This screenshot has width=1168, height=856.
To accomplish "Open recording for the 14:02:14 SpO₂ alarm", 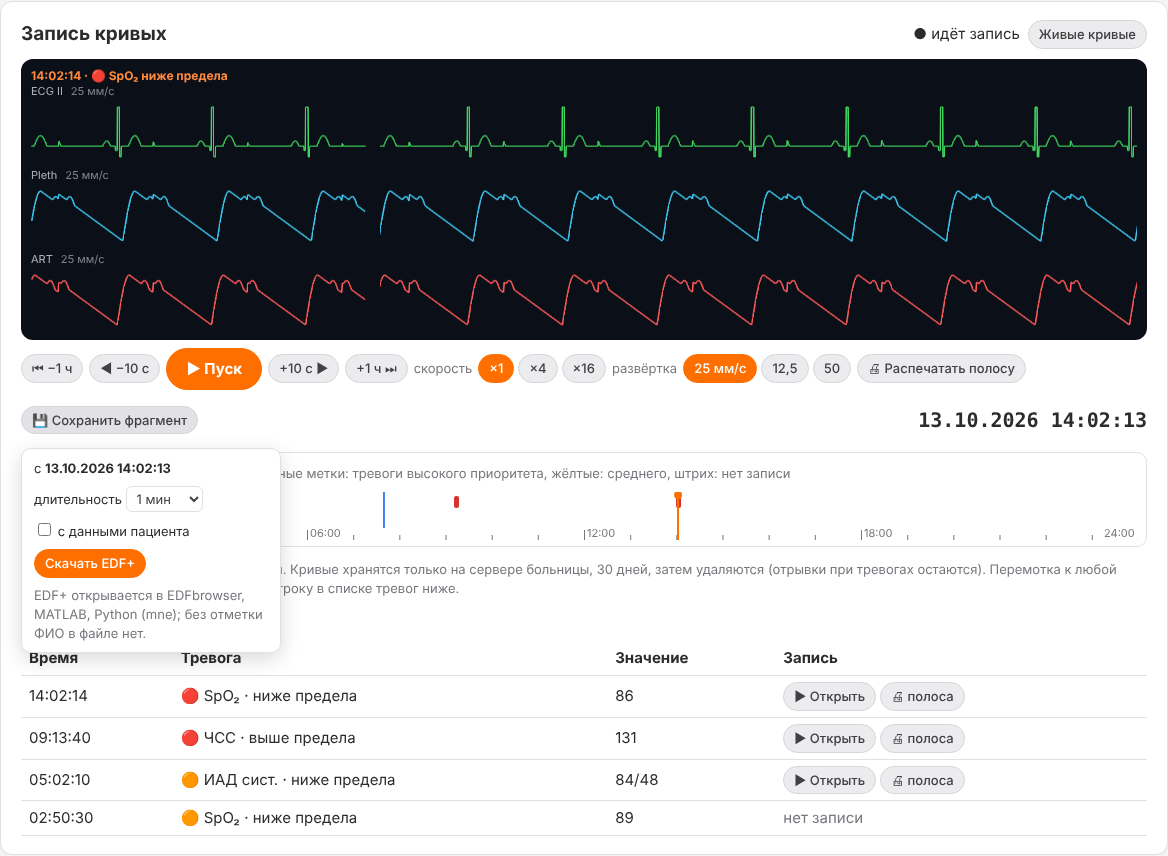I will [x=829, y=697].
